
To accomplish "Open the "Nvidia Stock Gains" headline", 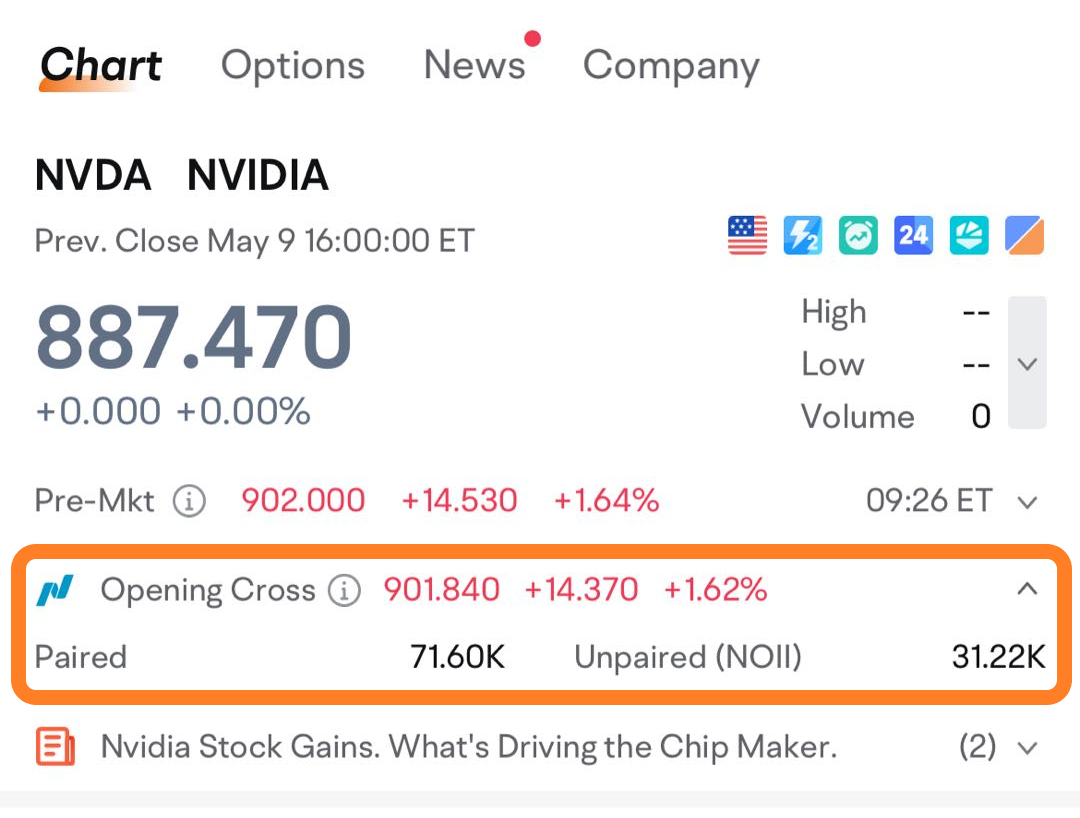I will [x=468, y=746].
